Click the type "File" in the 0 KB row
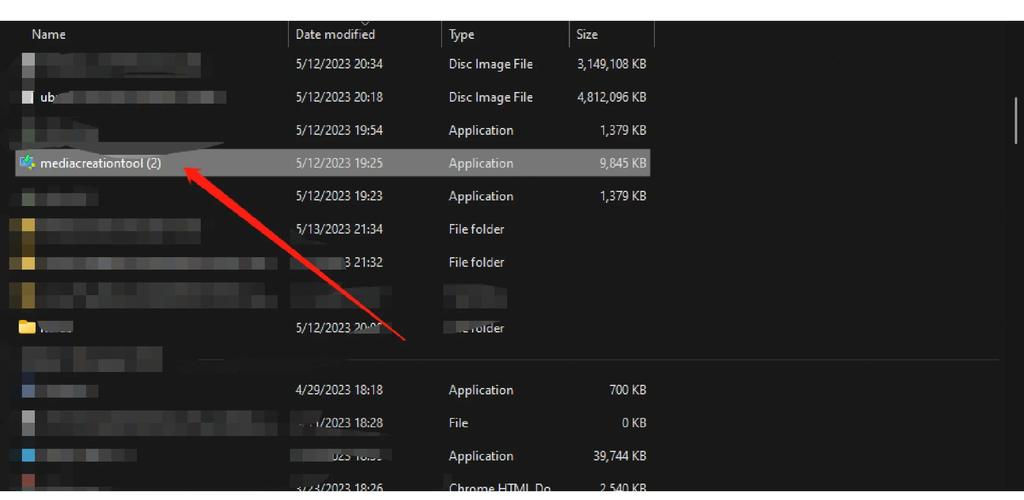 click(458, 423)
